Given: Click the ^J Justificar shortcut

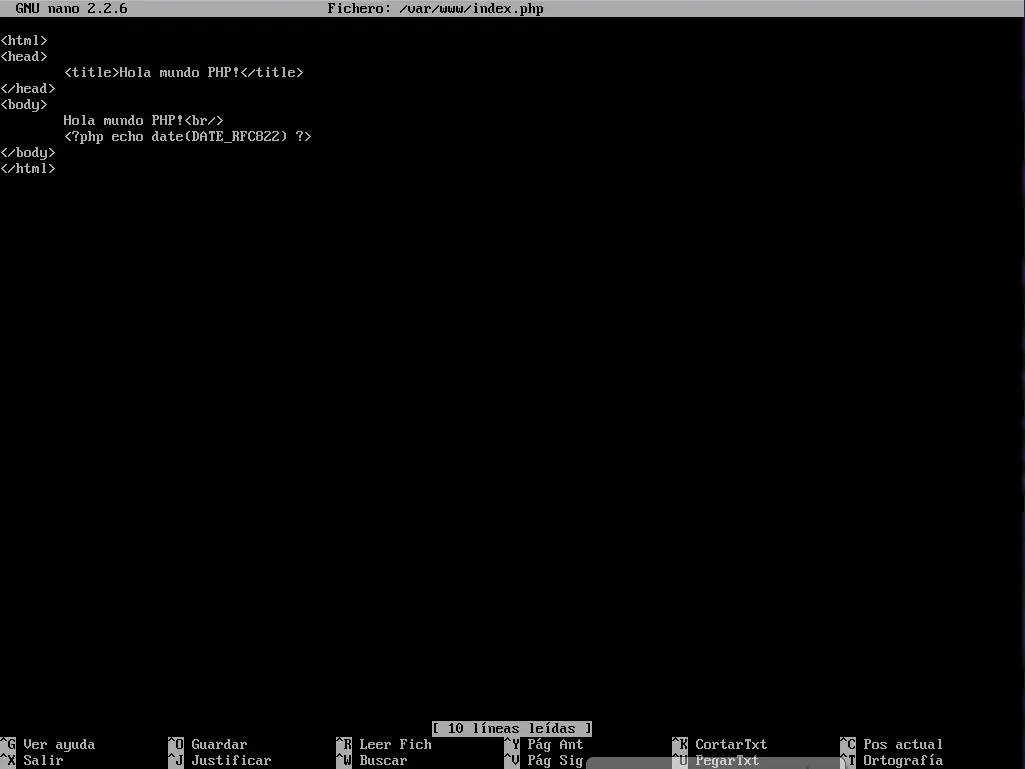Looking at the screenshot, I should pos(220,760).
